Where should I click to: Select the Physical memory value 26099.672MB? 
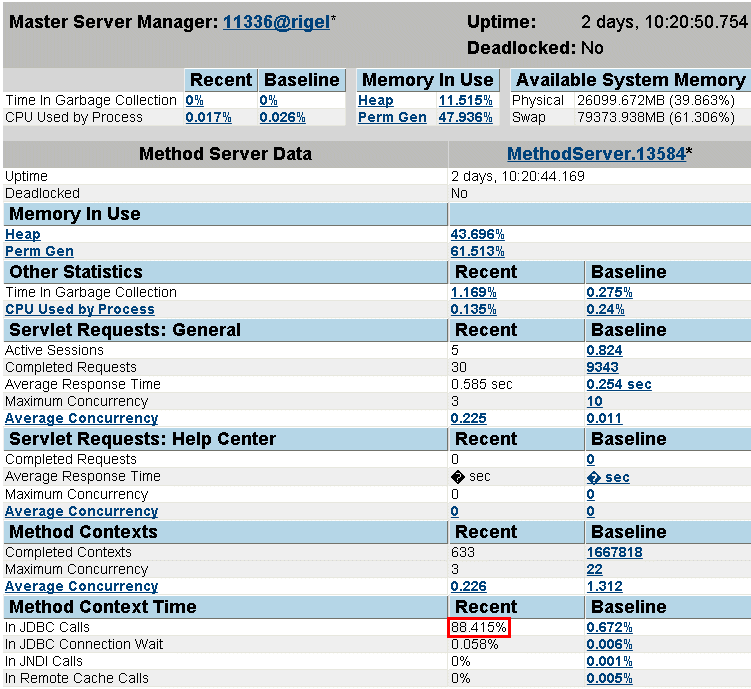tap(656, 101)
